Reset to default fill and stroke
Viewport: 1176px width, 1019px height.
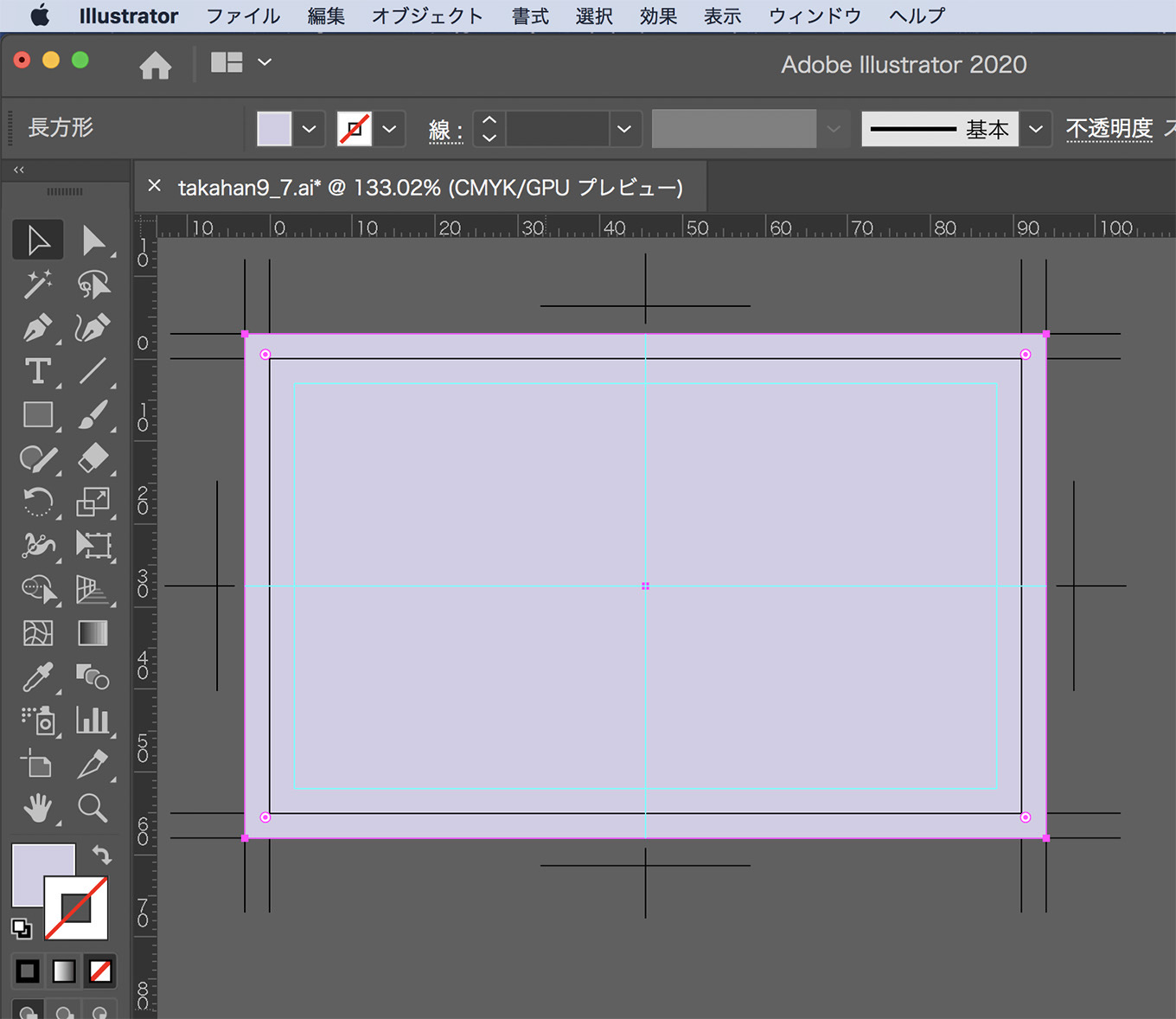point(22,928)
